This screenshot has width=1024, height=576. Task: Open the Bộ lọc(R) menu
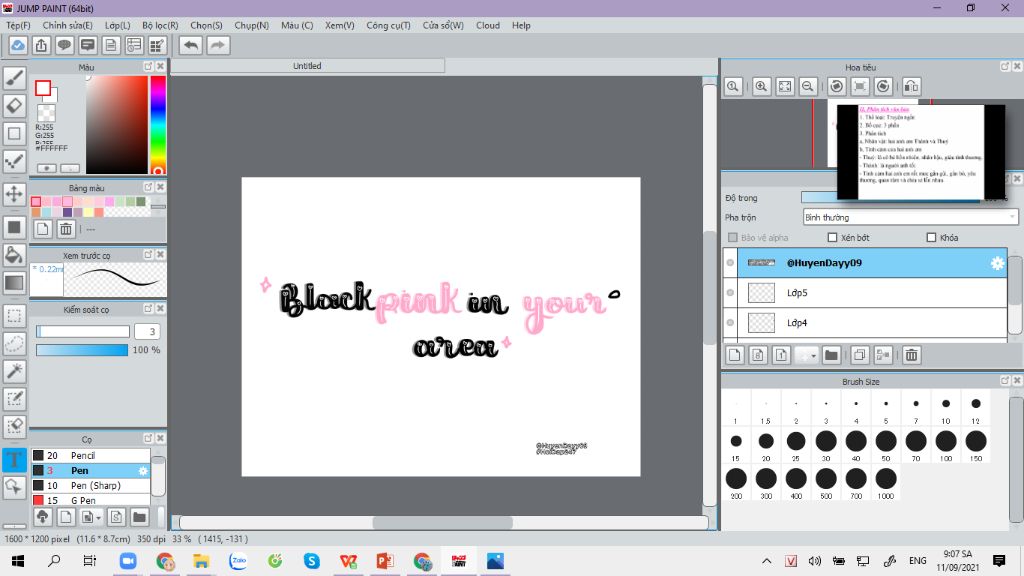click(x=160, y=25)
